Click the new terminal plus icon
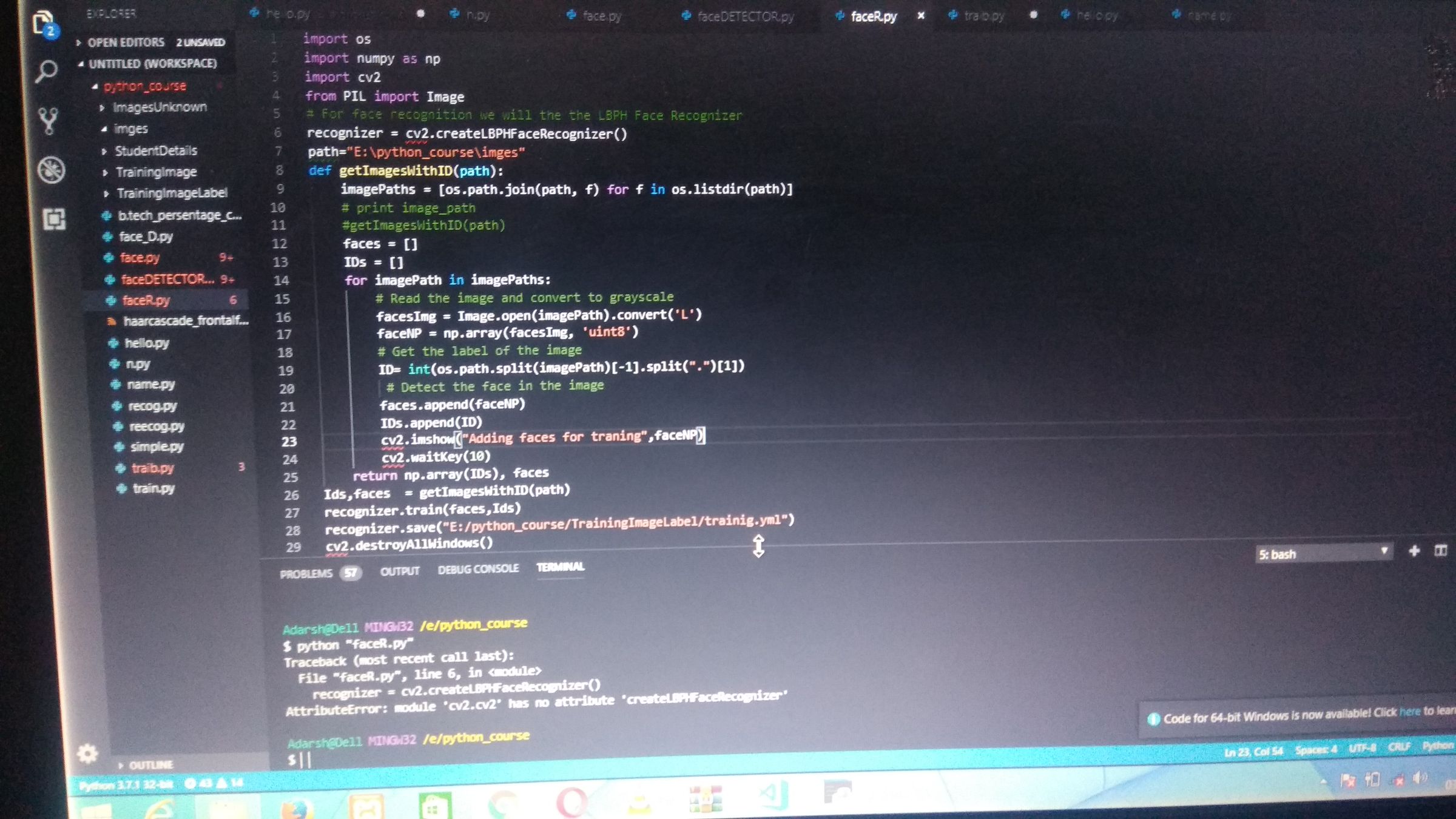 point(1414,551)
